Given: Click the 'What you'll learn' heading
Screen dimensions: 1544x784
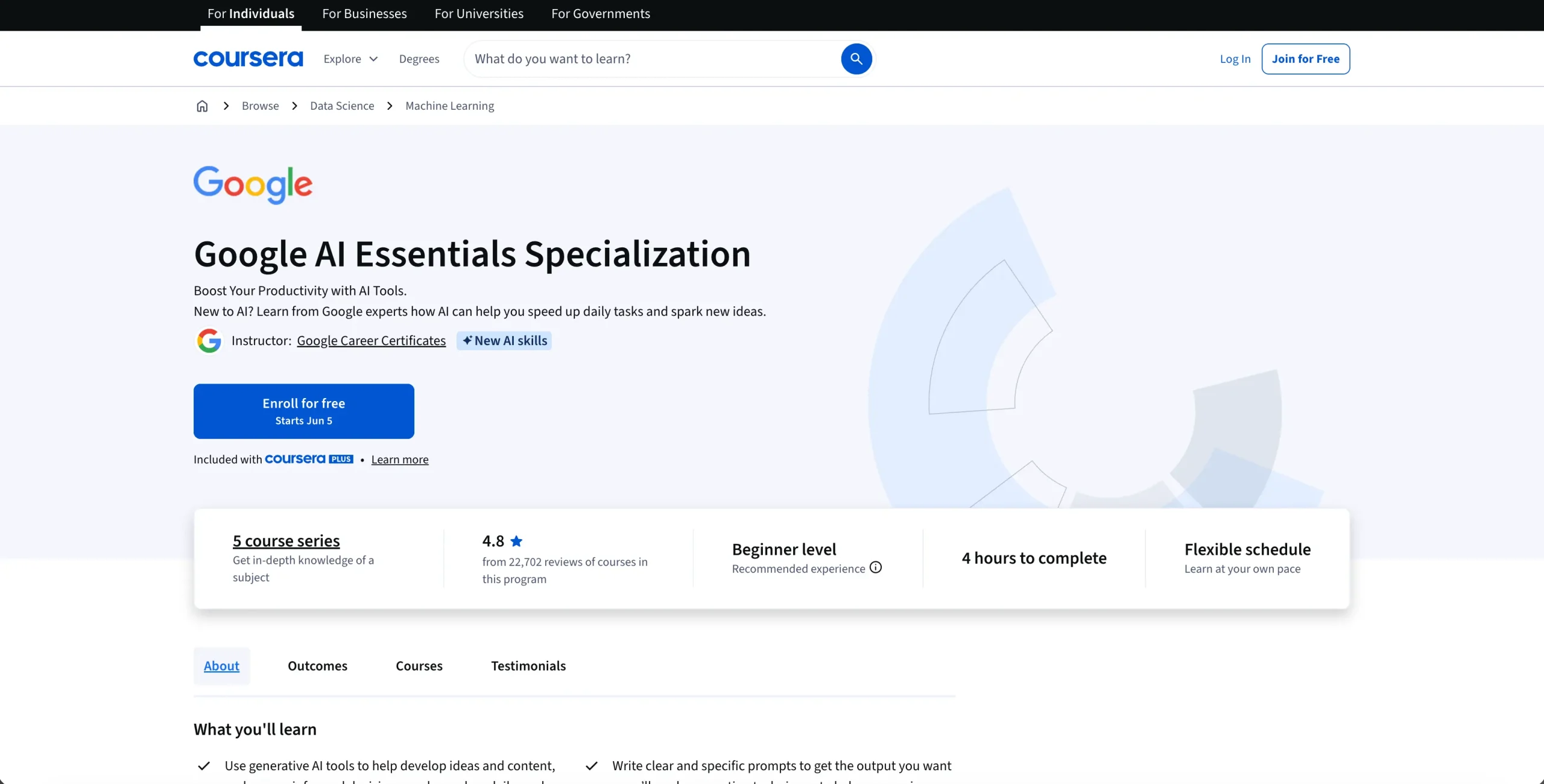Looking at the screenshot, I should click(255, 729).
